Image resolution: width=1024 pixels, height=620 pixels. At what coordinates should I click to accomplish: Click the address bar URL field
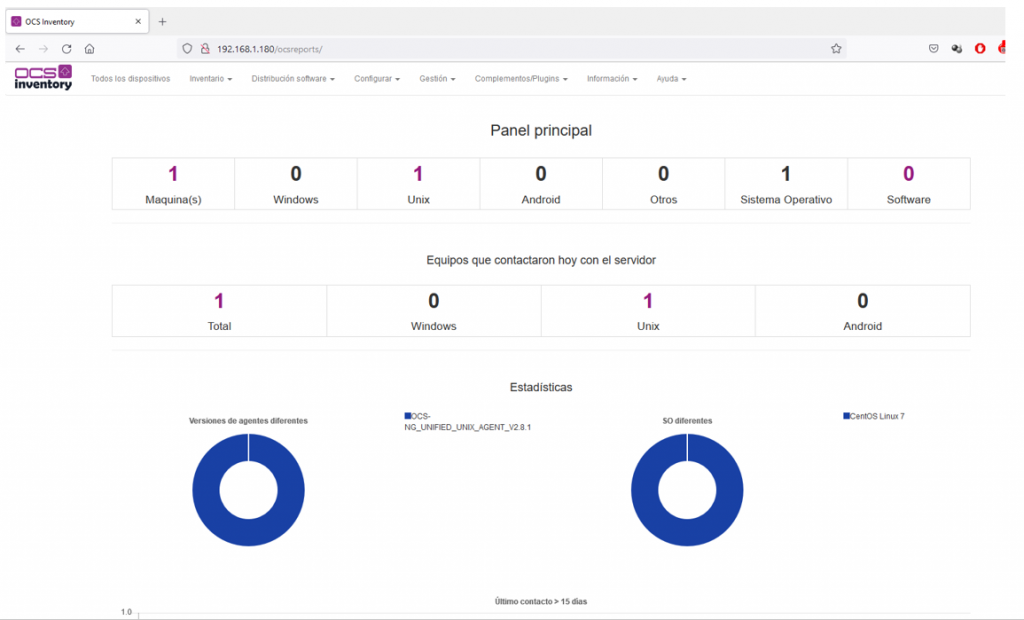pos(511,49)
